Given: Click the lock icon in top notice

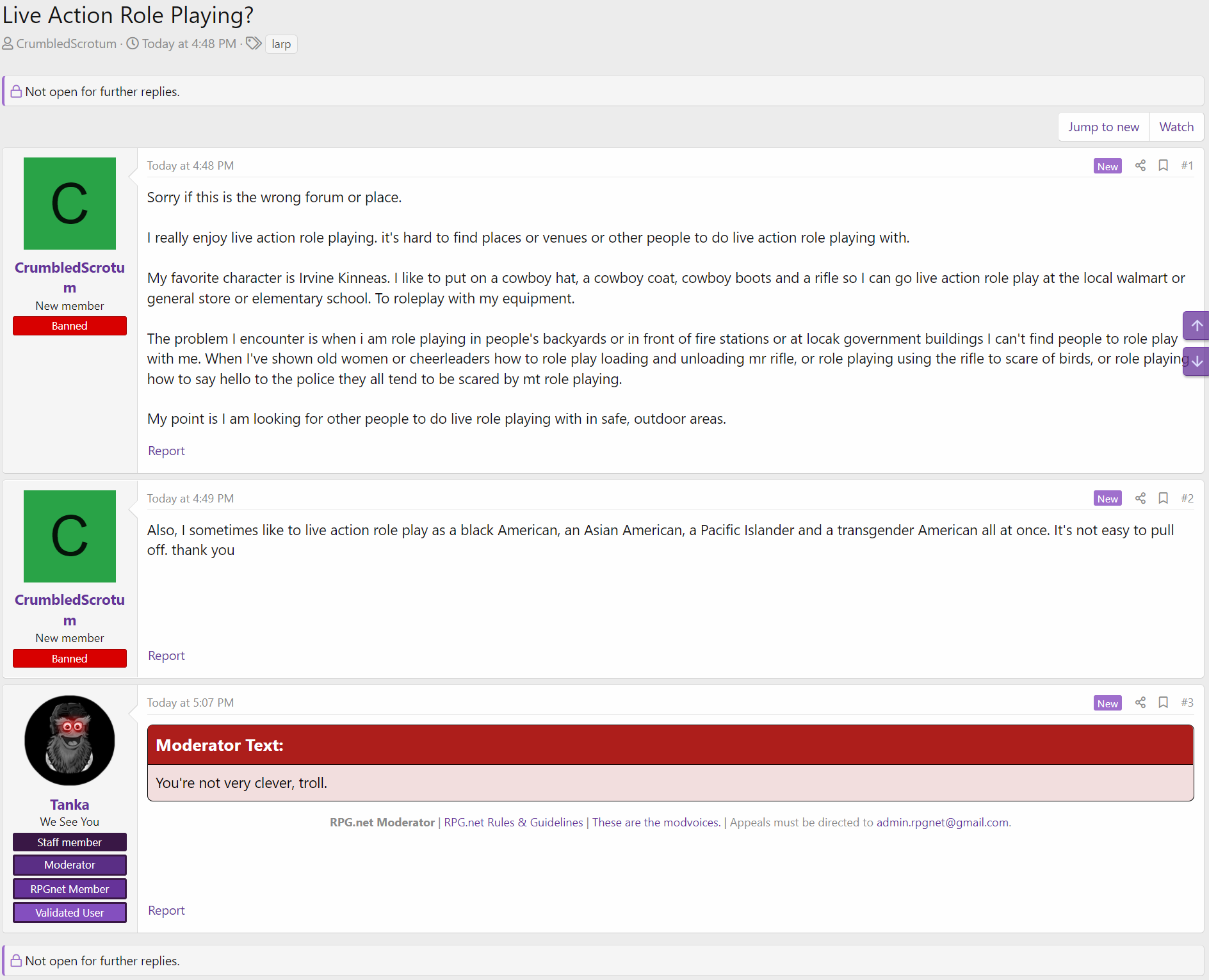Looking at the screenshot, I should (x=16, y=92).
